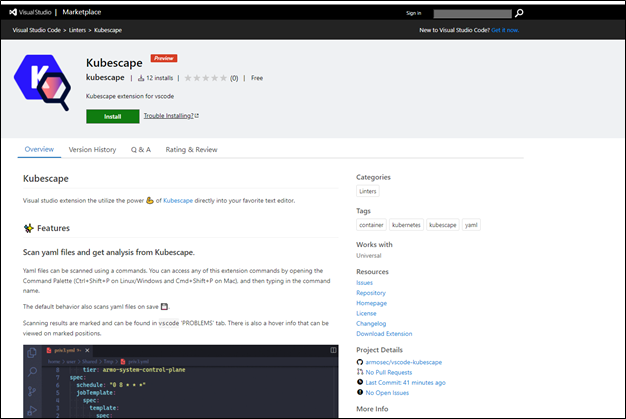Switch to the Overview tab
The image size is (626, 419).
[39, 150]
